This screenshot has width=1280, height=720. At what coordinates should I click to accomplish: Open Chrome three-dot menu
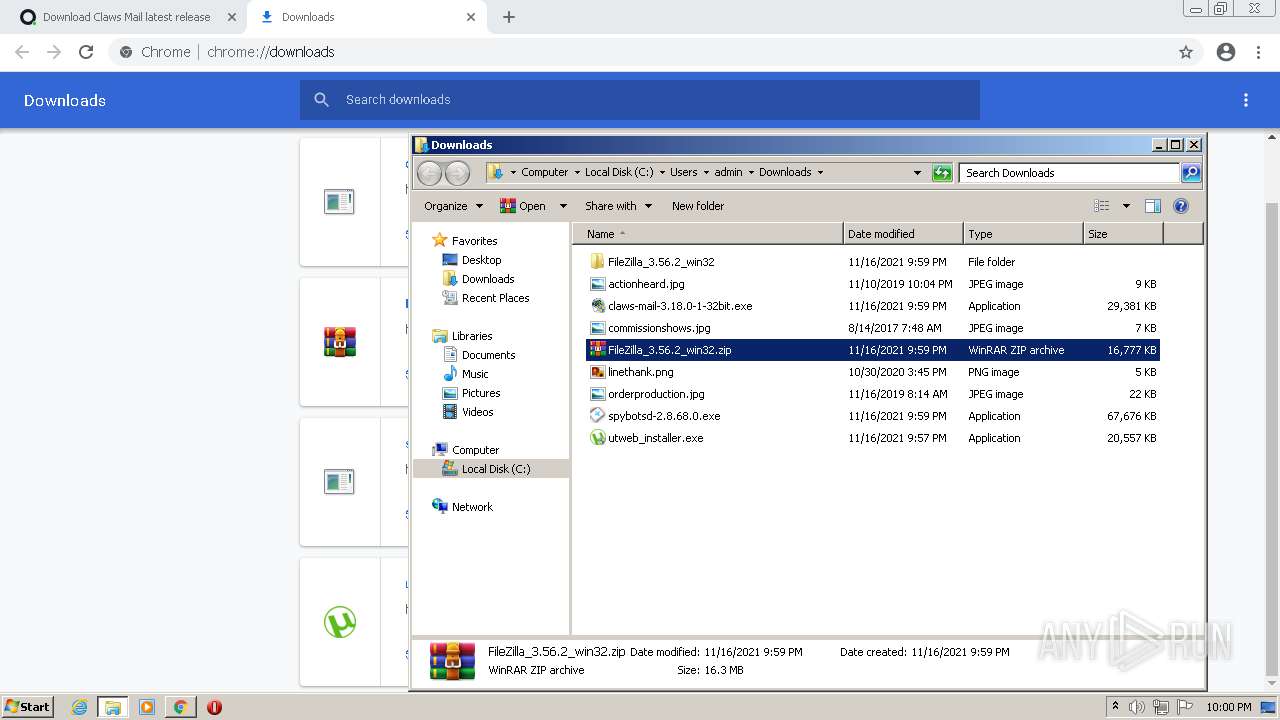click(x=1258, y=52)
